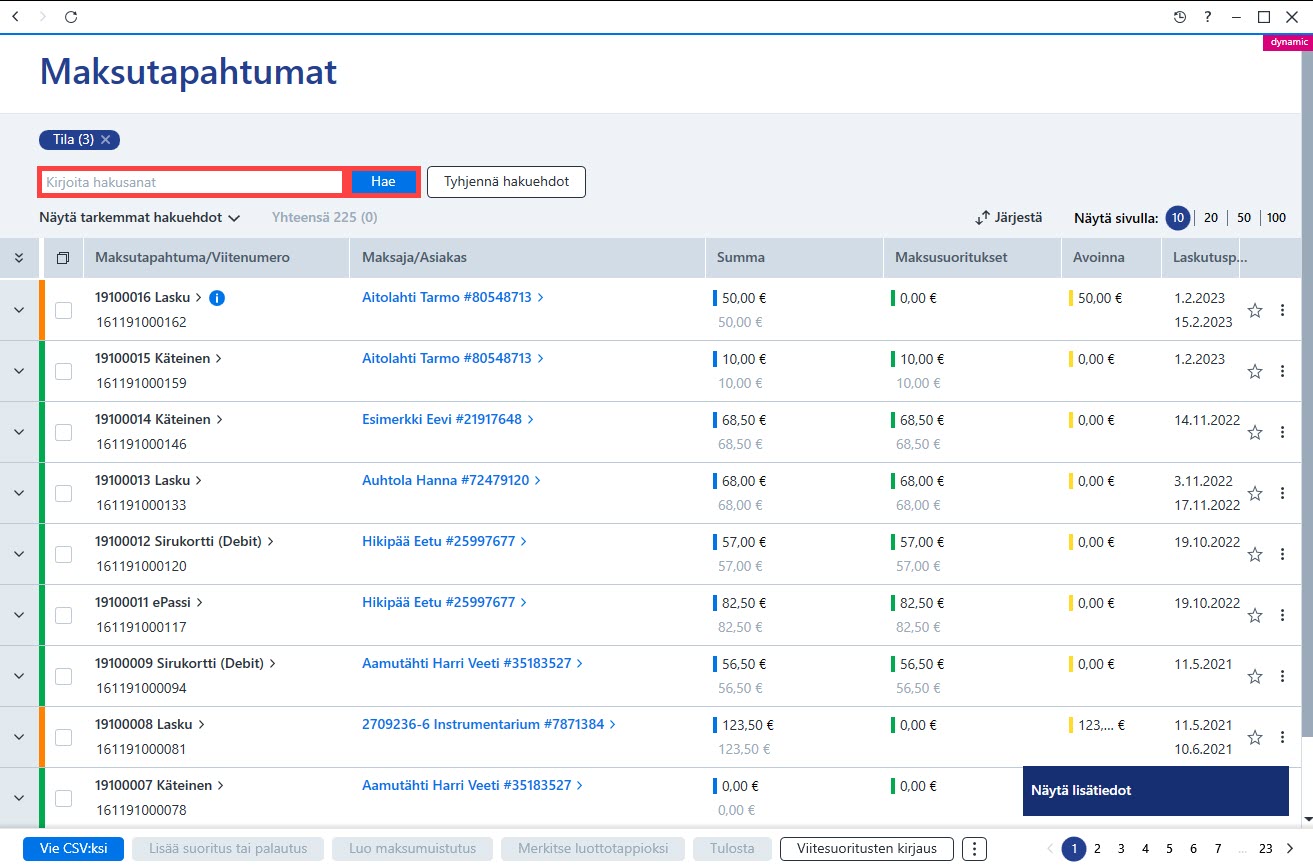Show Näytä tarkemmat hakuehdot advanced filters
The image size is (1313, 867).
(140, 217)
